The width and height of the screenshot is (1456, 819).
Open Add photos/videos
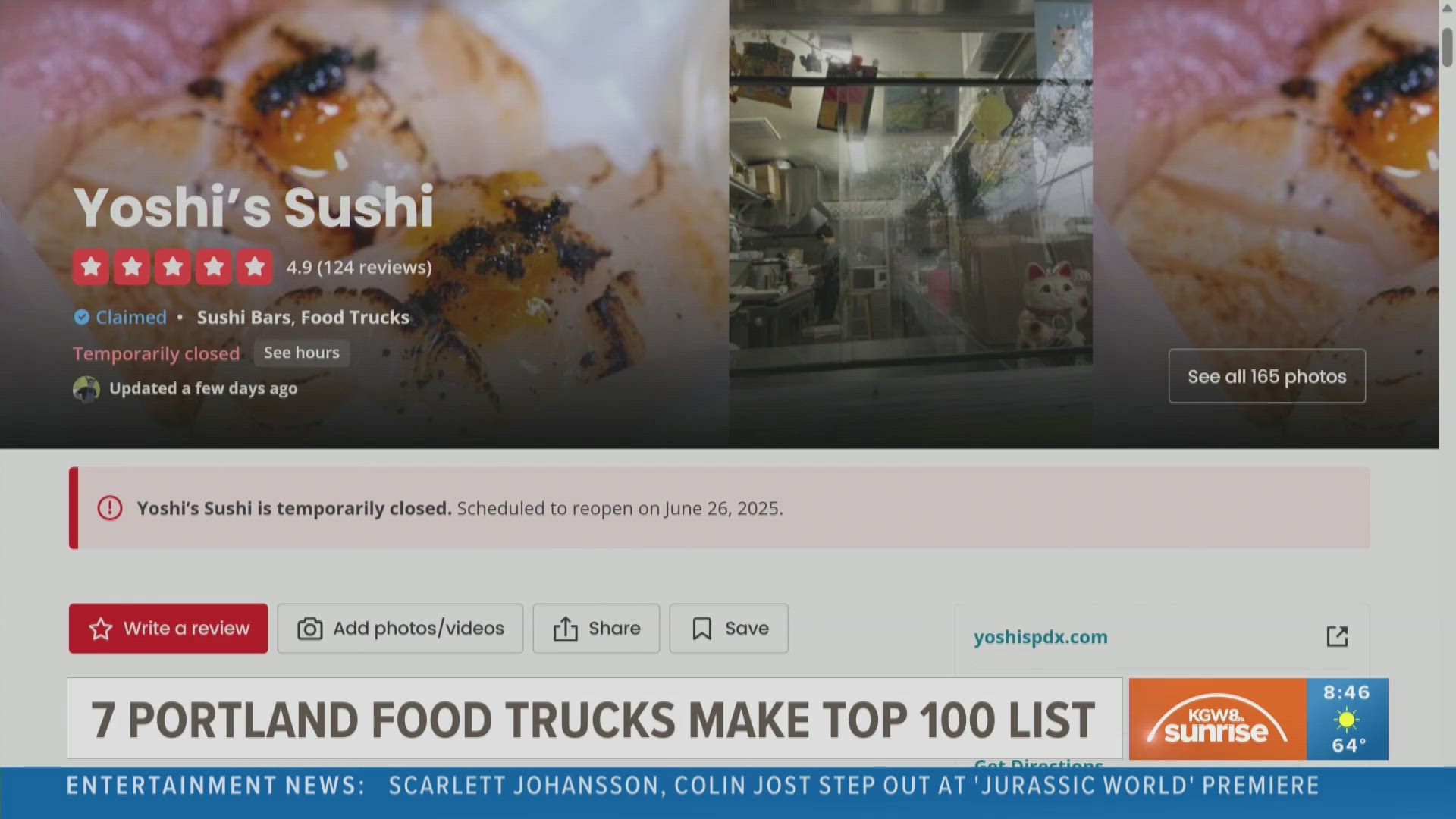point(400,629)
